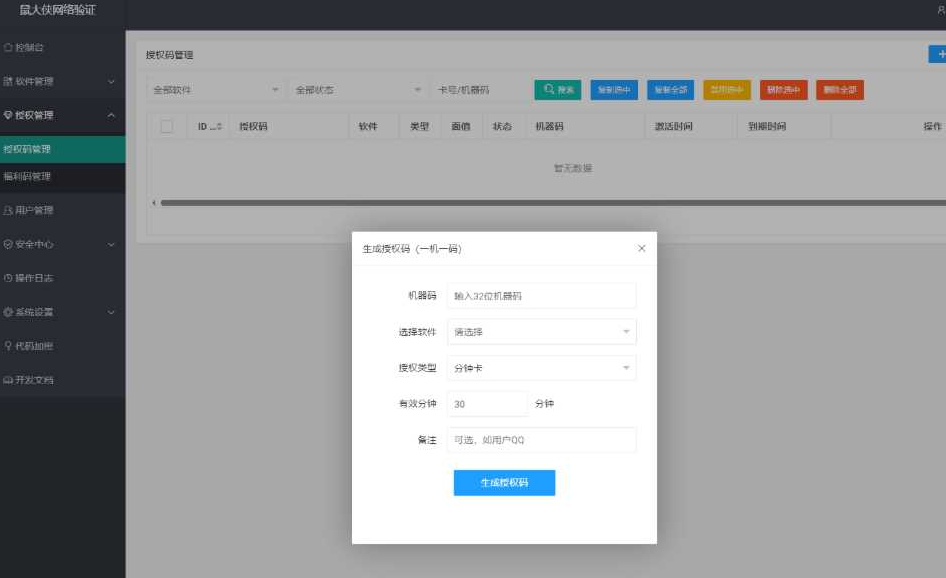Select 福利码管理 submenu item

(x=63, y=176)
